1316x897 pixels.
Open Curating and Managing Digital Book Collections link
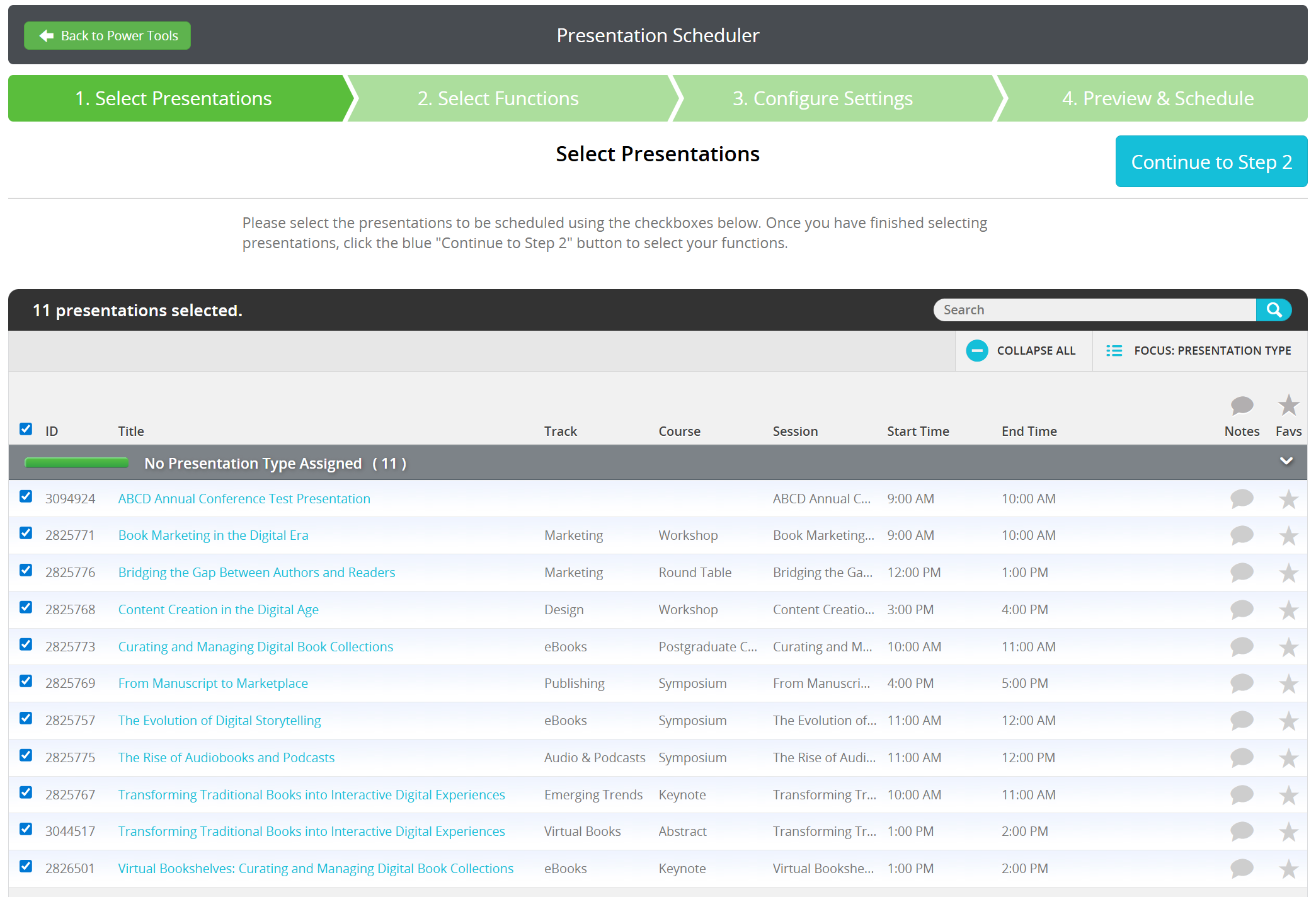(255, 647)
